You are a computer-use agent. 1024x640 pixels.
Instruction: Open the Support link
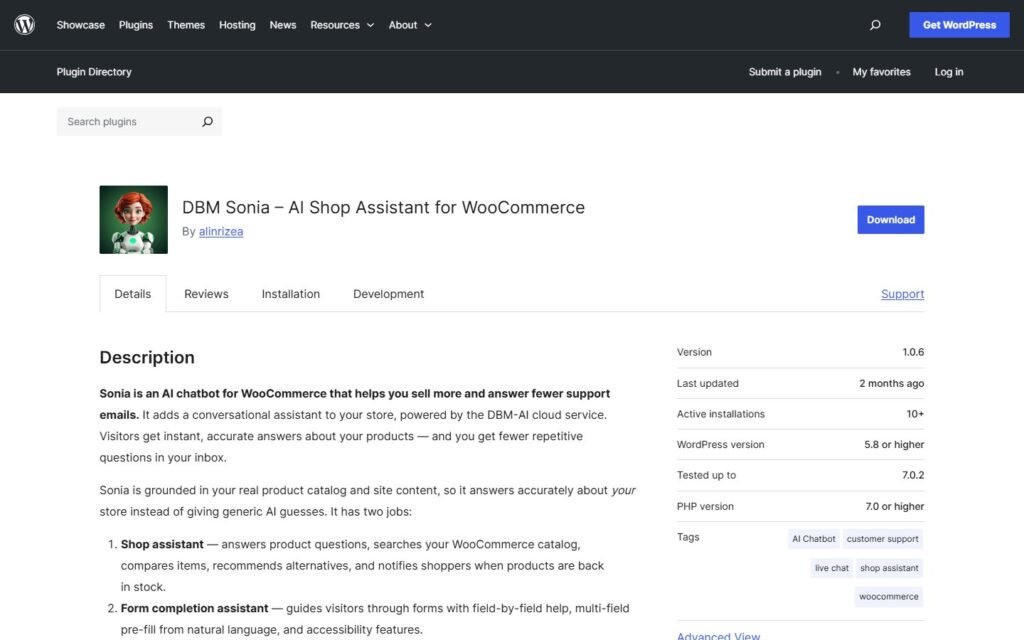[x=903, y=294]
